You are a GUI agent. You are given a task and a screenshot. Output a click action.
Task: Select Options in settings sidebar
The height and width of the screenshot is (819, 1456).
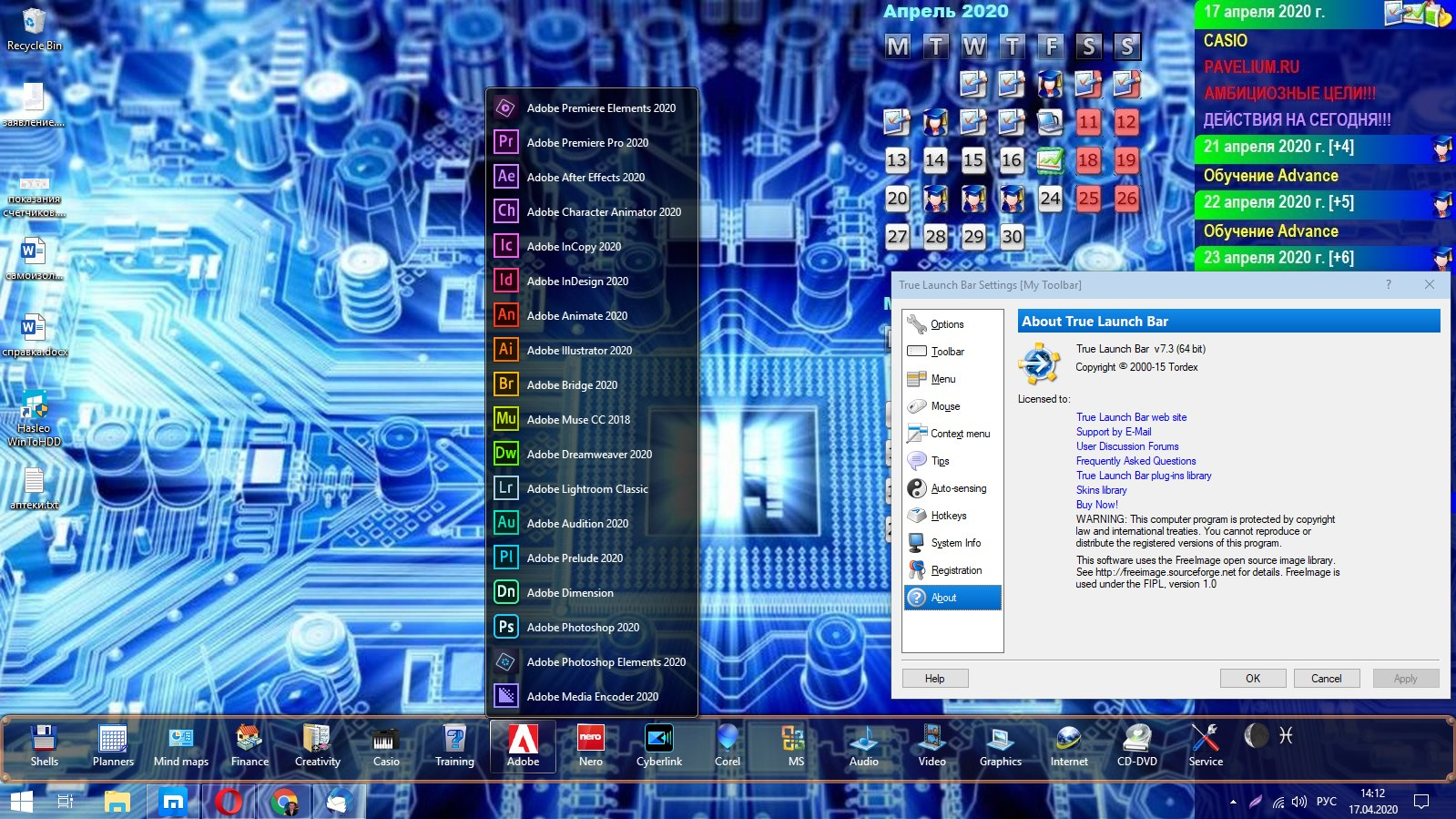952,324
